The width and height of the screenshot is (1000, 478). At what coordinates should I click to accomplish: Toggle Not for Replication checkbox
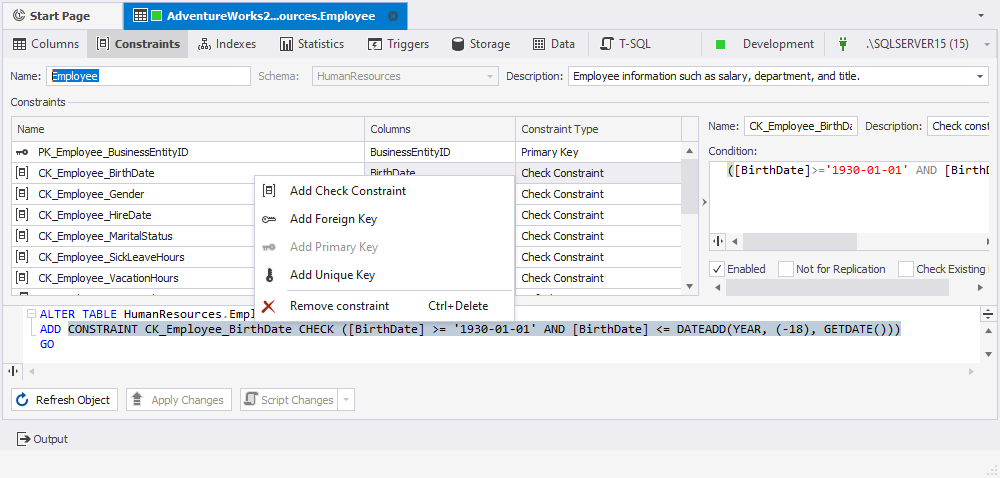pos(786,269)
